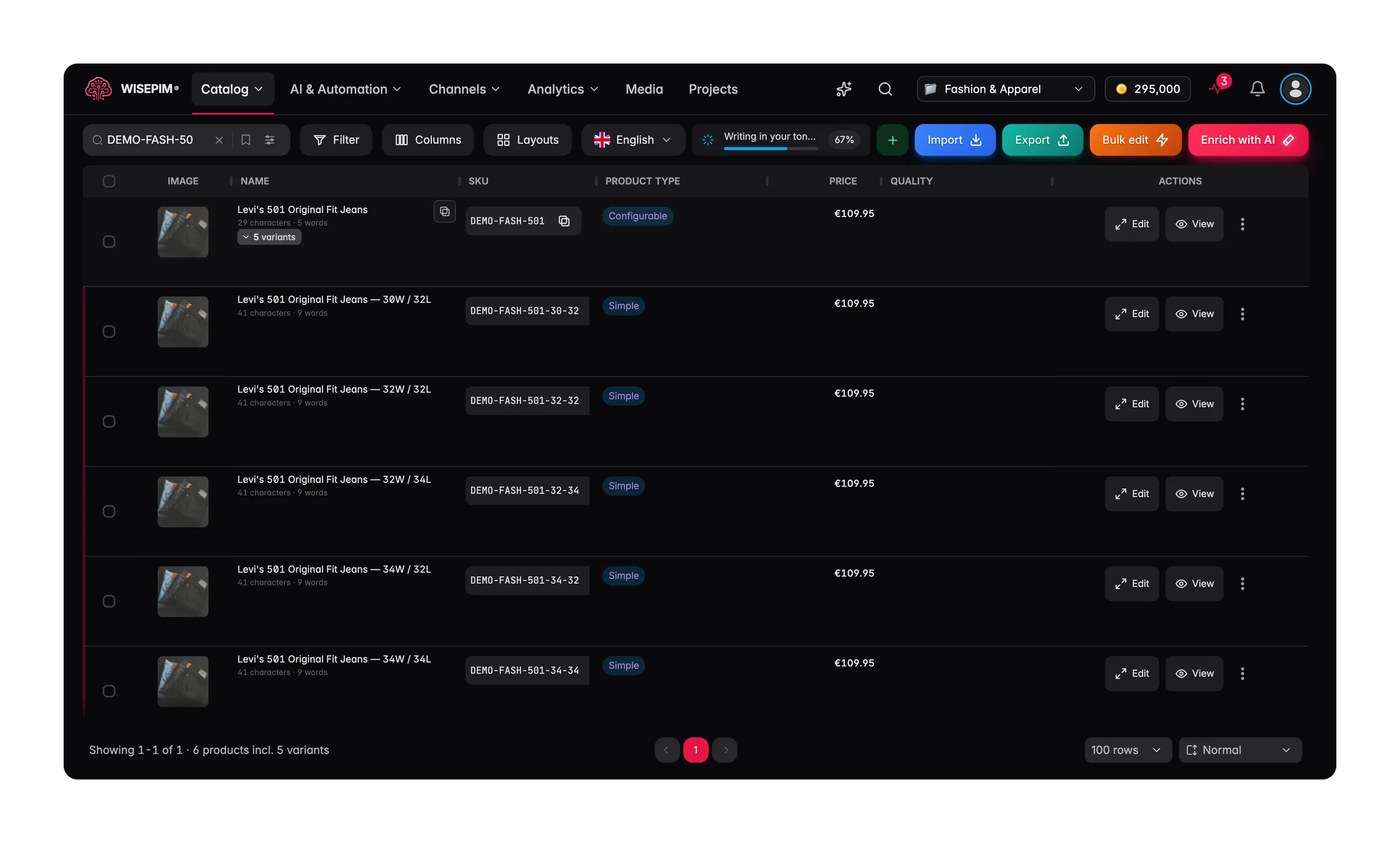Select checkbox for 32W / 32L variant

[108, 421]
